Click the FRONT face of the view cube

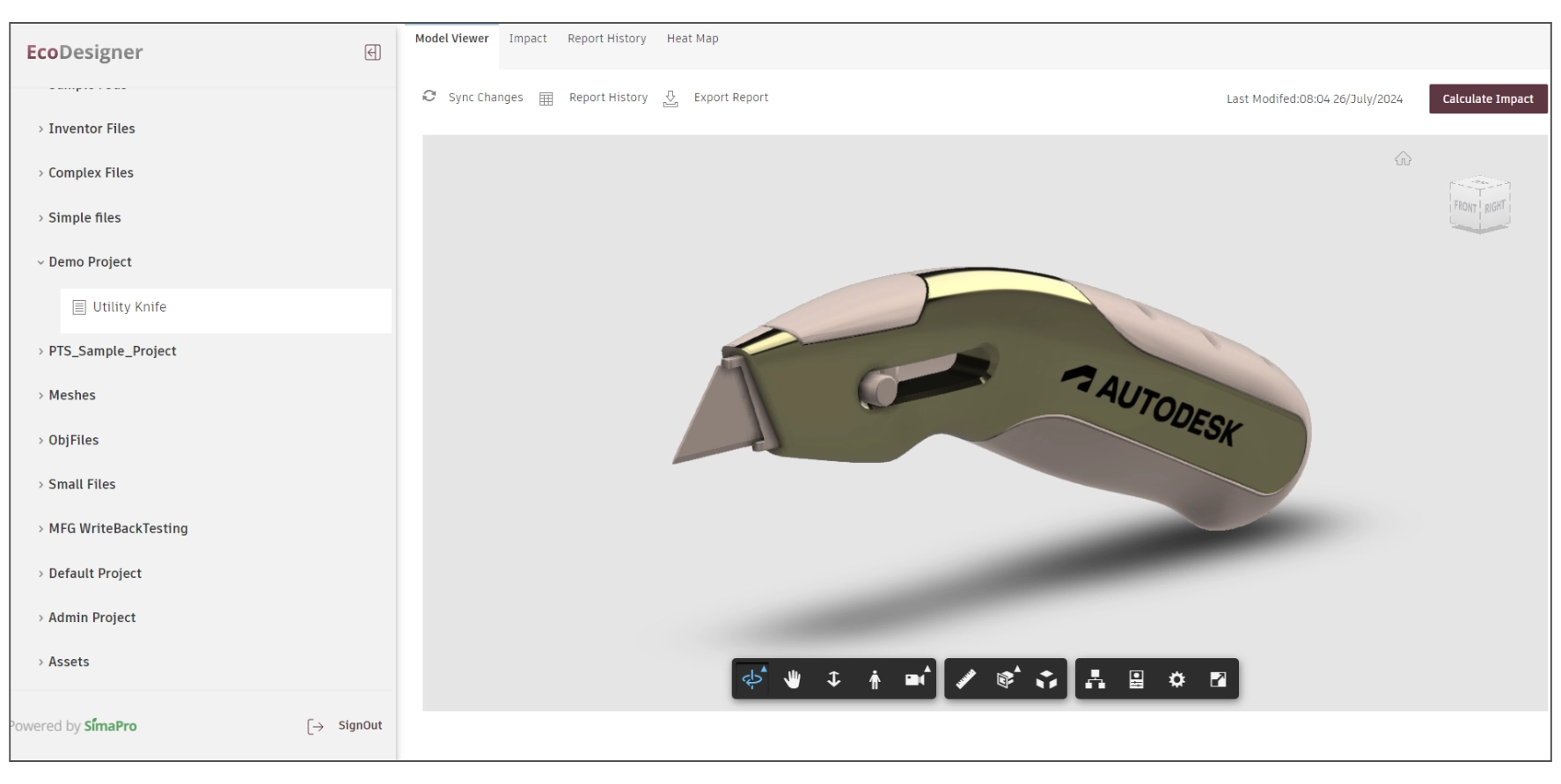point(1464,207)
